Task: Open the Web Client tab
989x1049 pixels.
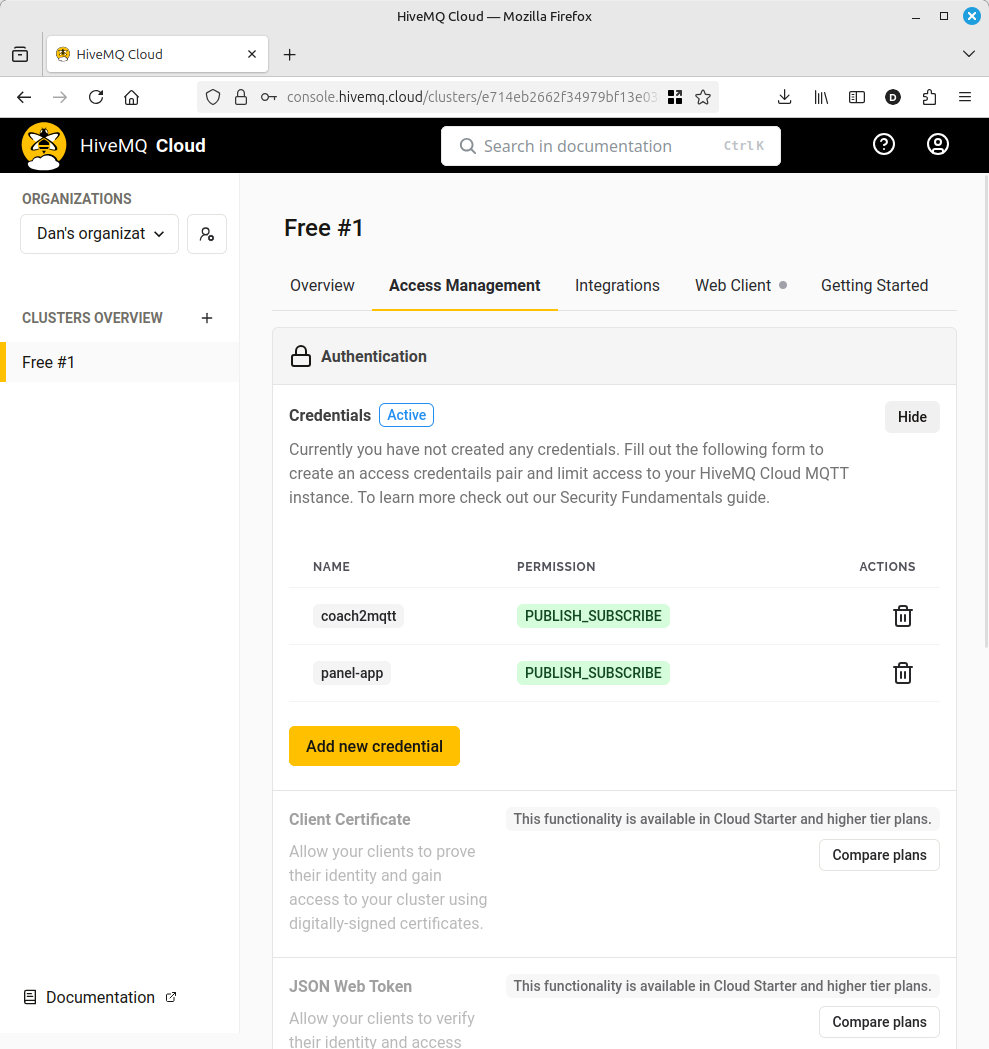Action: (733, 286)
